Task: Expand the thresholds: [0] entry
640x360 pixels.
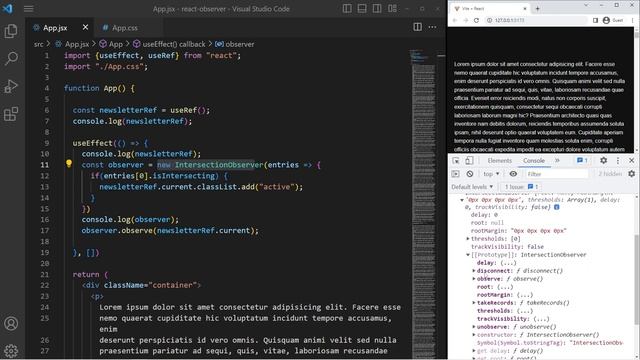Action: tap(468, 239)
